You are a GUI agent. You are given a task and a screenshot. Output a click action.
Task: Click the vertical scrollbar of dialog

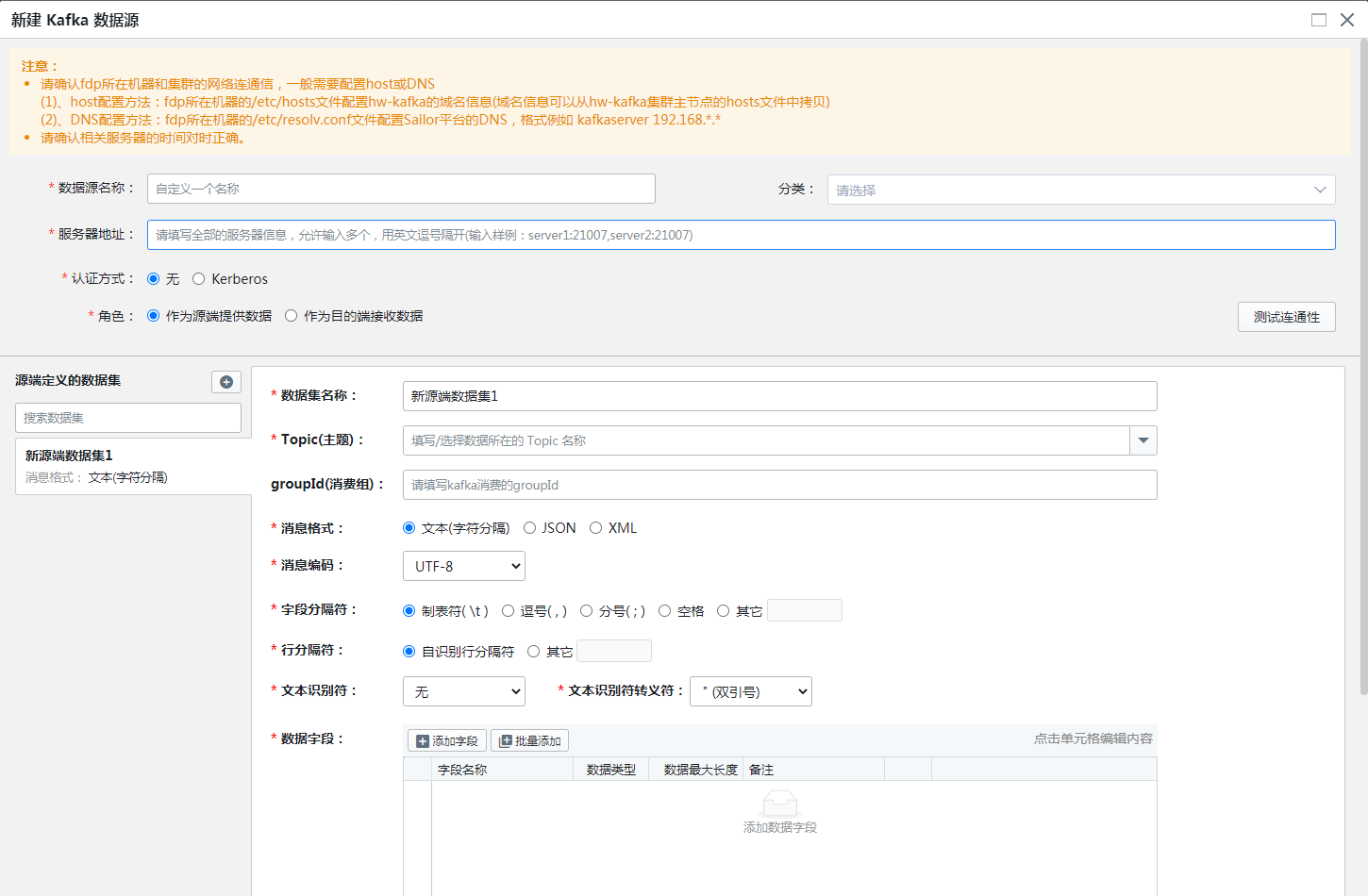(1363, 368)
